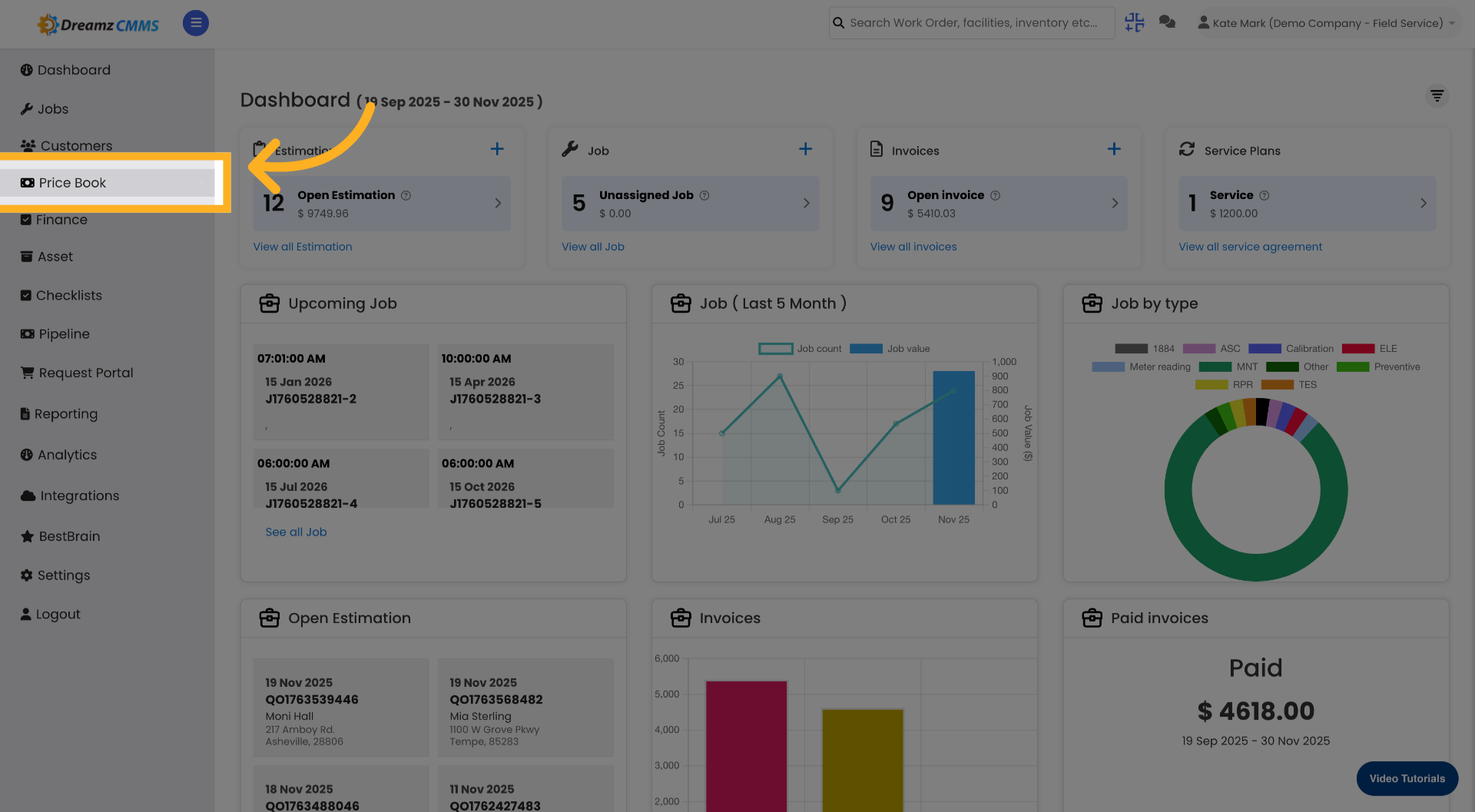Click the fullscreen collapse icon in header

click(x=1135, y=22)
